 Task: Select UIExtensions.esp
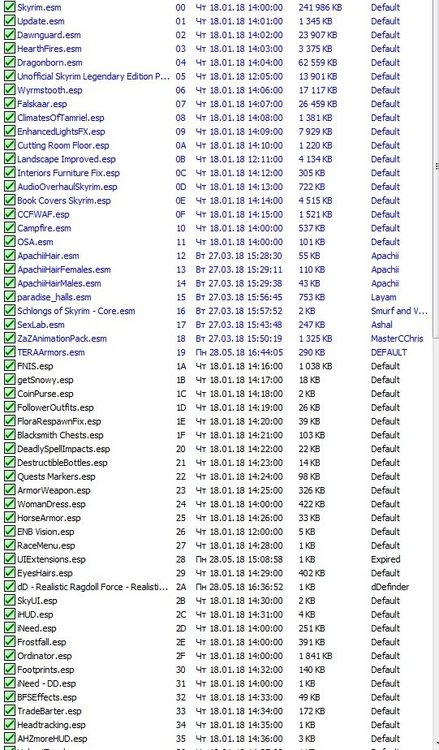(52, 559)
